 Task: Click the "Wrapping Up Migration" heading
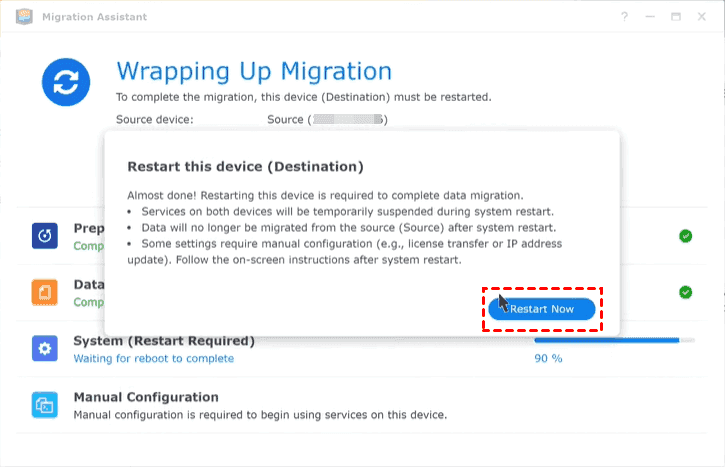tap(254, 71)
